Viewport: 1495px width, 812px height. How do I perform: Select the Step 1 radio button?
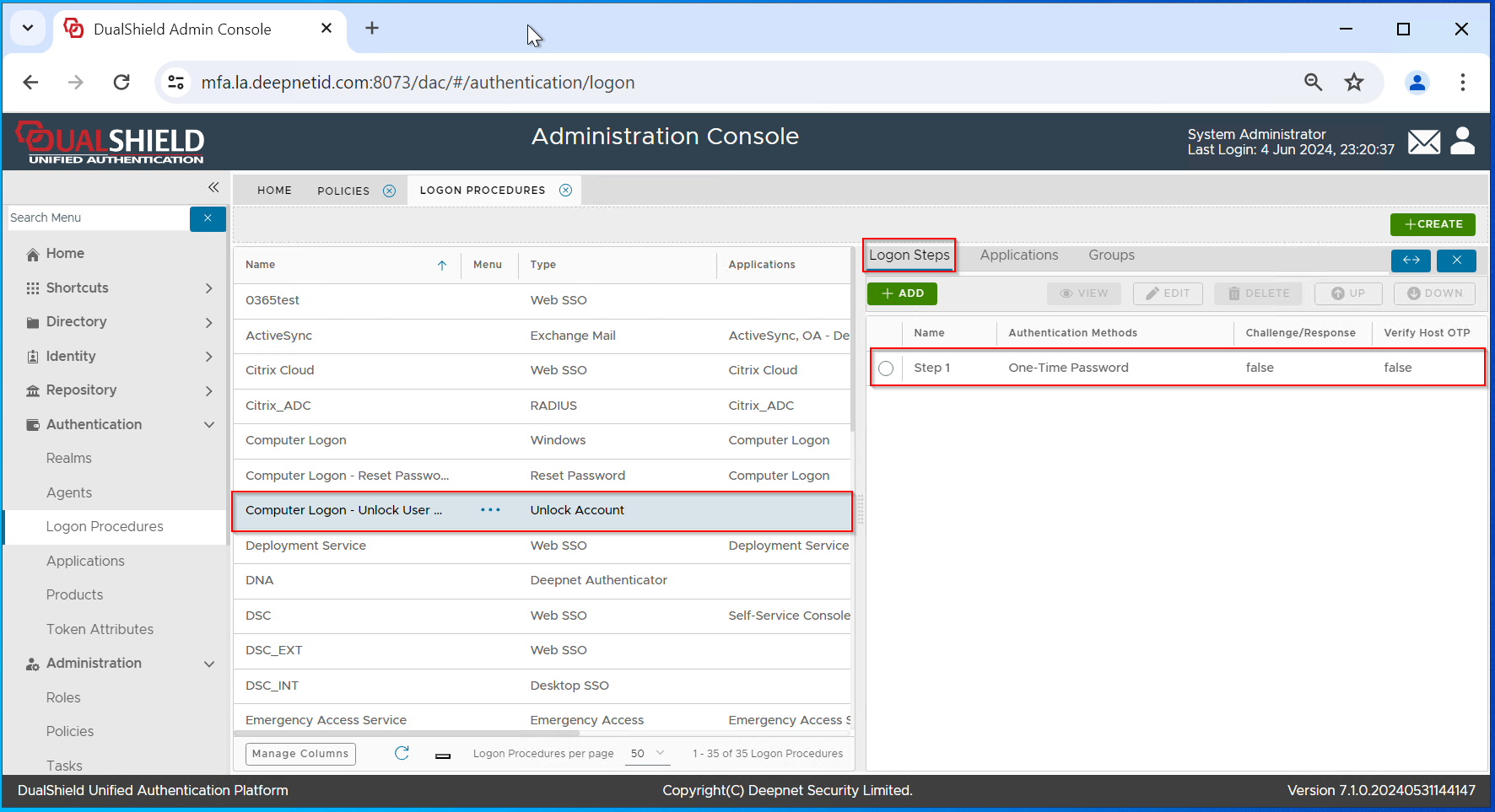point(886,368)
